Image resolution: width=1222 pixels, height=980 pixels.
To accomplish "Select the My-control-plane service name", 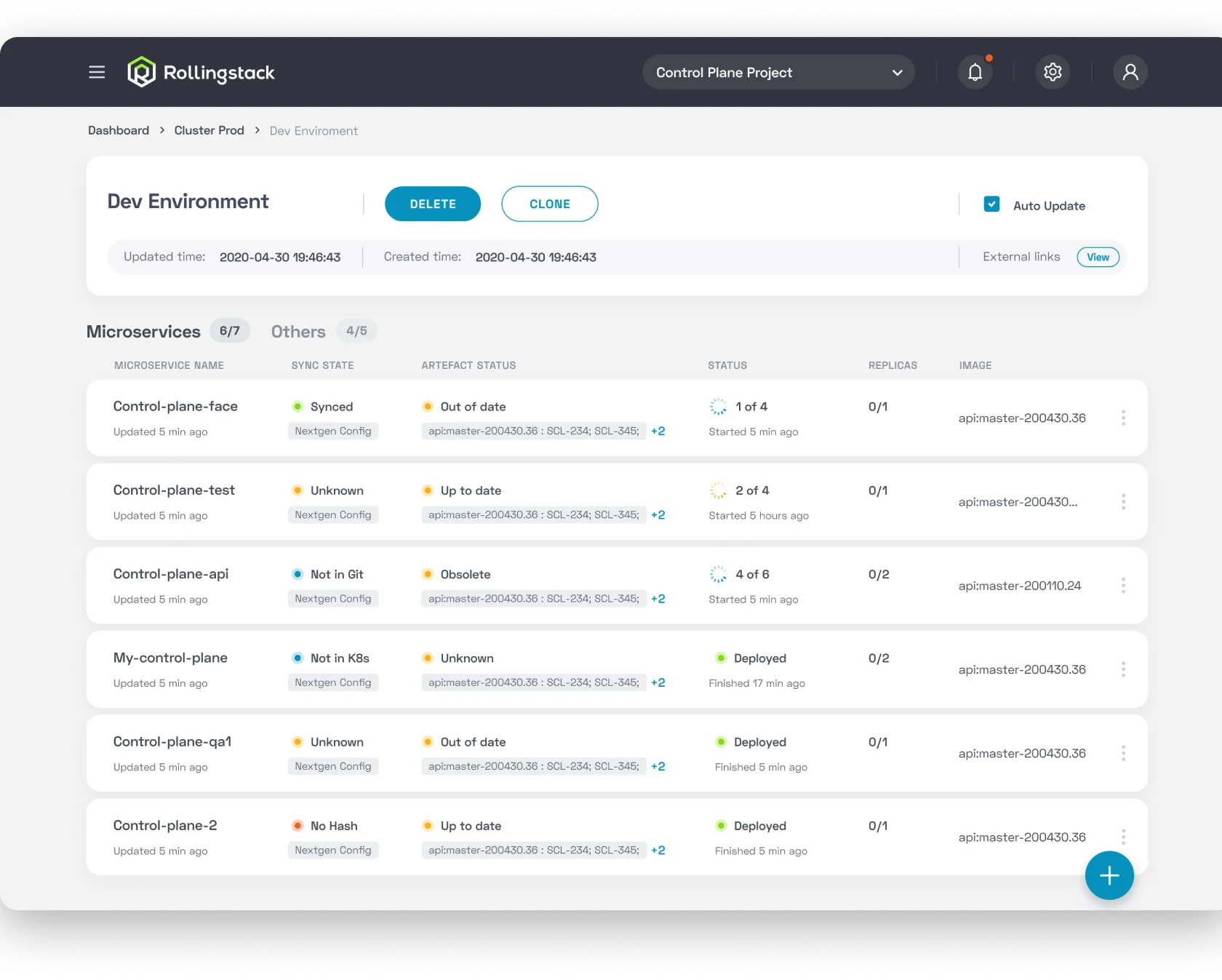I will tap(170, 658).
